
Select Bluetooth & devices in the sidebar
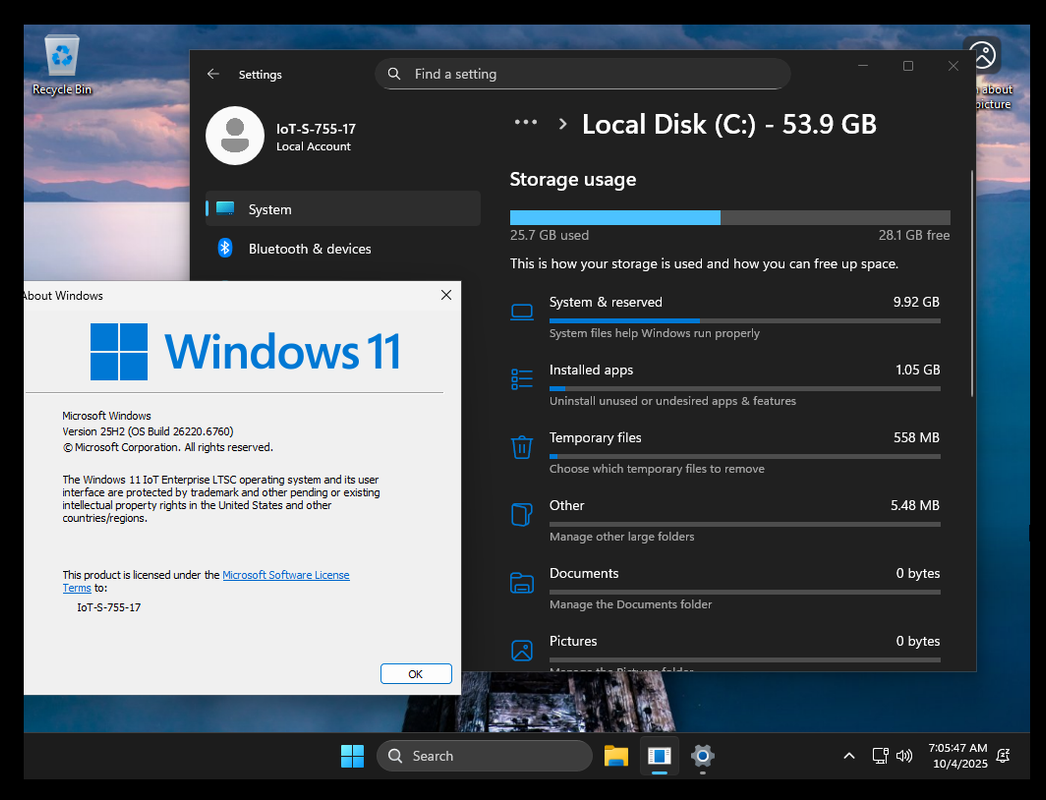tap(343, 248)
